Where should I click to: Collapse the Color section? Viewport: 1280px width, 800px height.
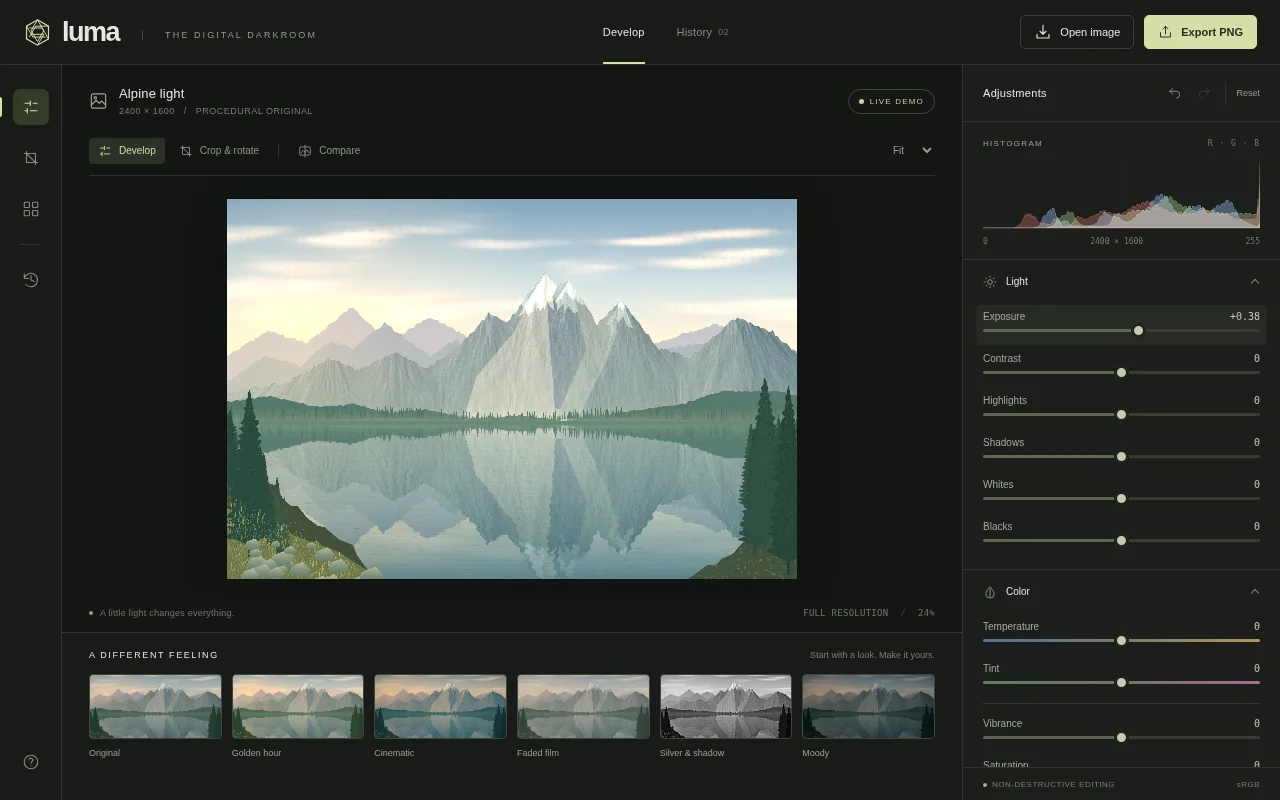click(1255, 592)
